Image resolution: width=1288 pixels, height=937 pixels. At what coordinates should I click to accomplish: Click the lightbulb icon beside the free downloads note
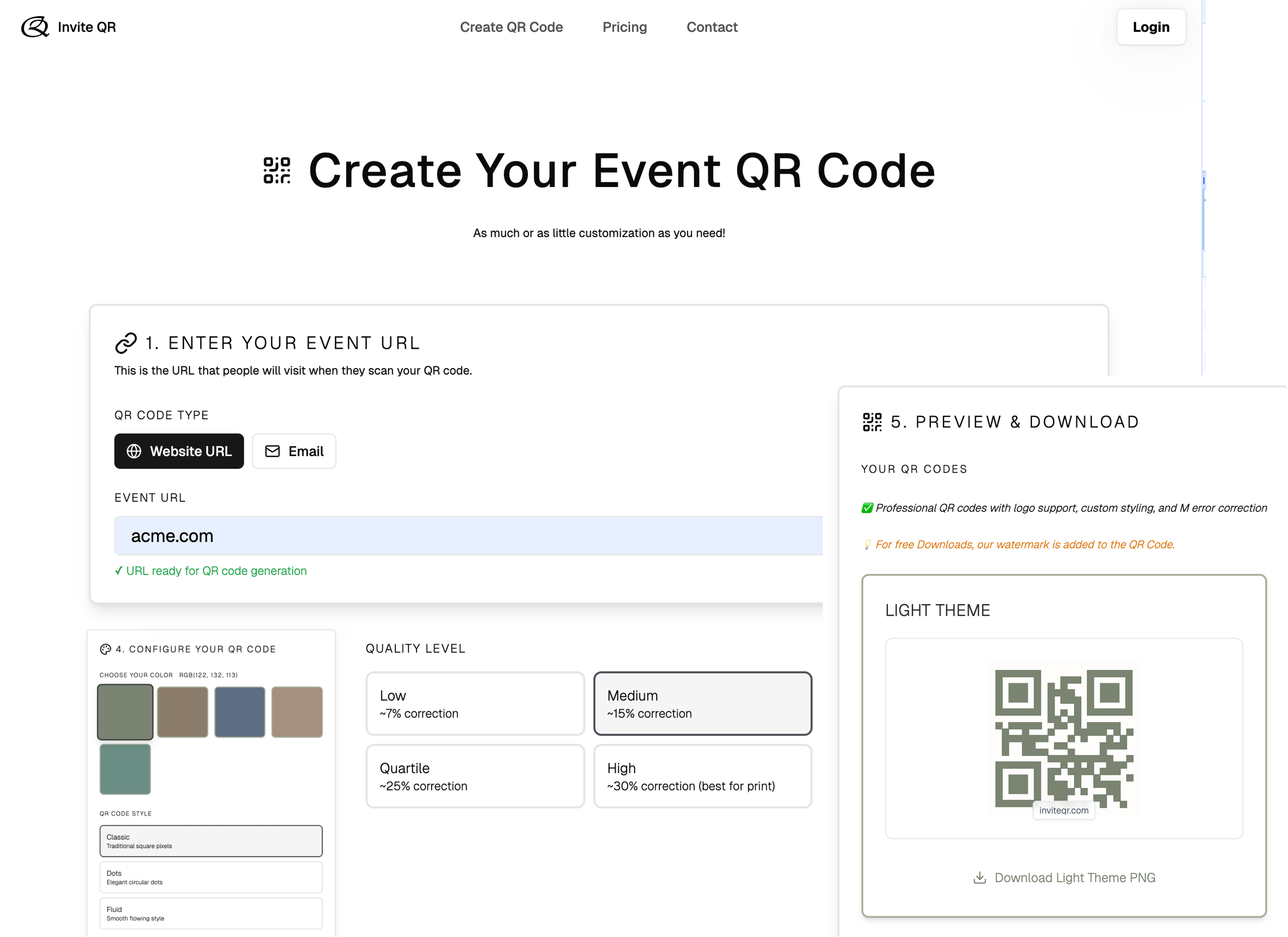tap(867, 545)
